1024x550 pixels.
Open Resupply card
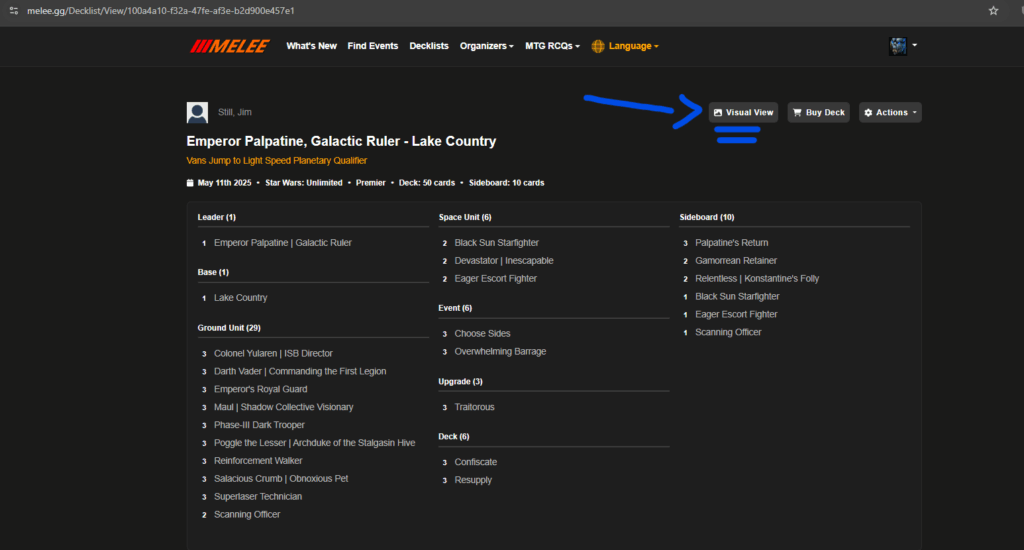point(473,480)
